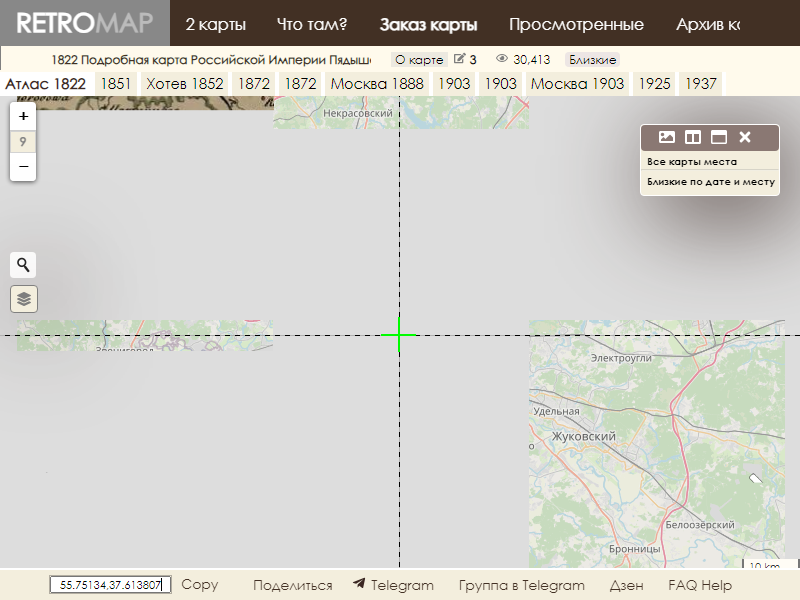
Task: Click the eye views counter icon
Action: tap(502, 59)
